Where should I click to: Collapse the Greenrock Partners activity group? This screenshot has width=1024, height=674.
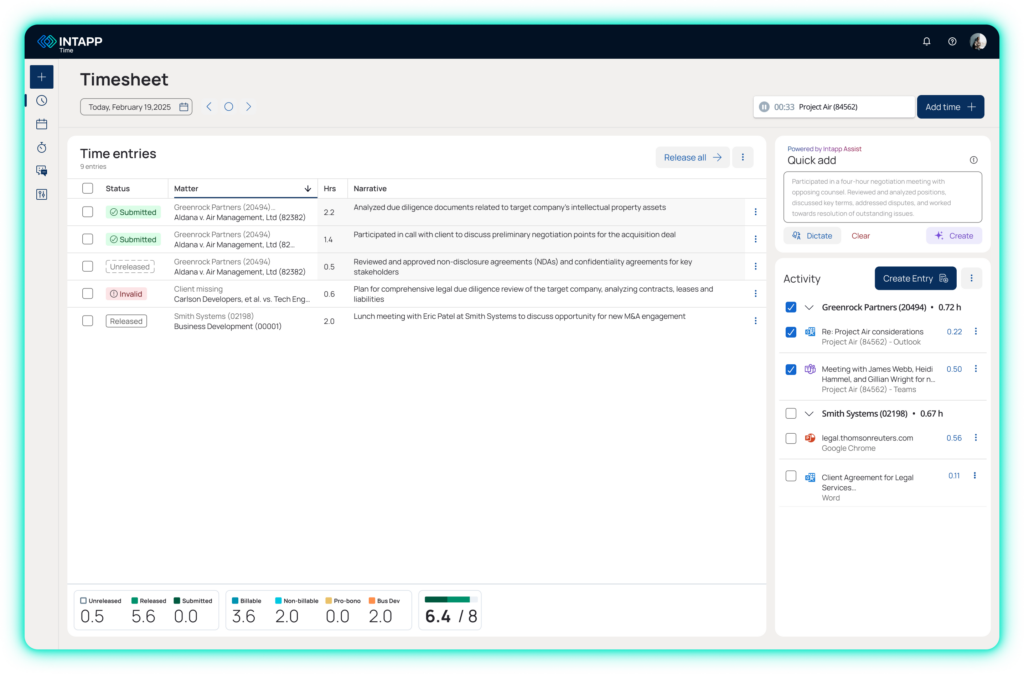pos(809,308)
